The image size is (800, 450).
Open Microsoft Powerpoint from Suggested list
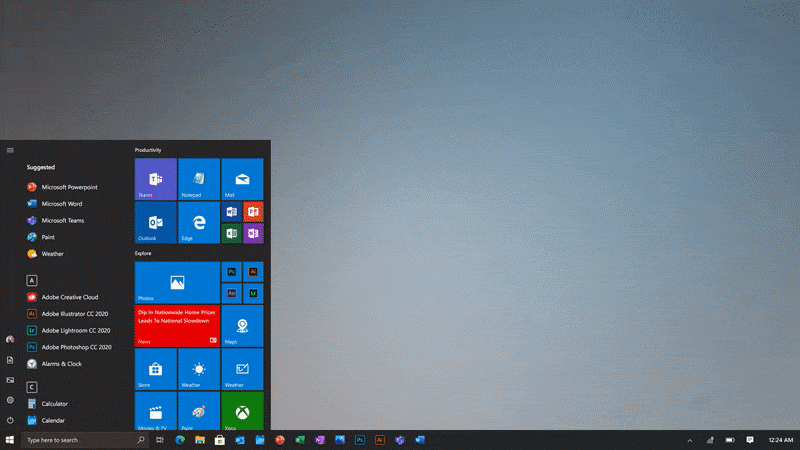(68, 187)
